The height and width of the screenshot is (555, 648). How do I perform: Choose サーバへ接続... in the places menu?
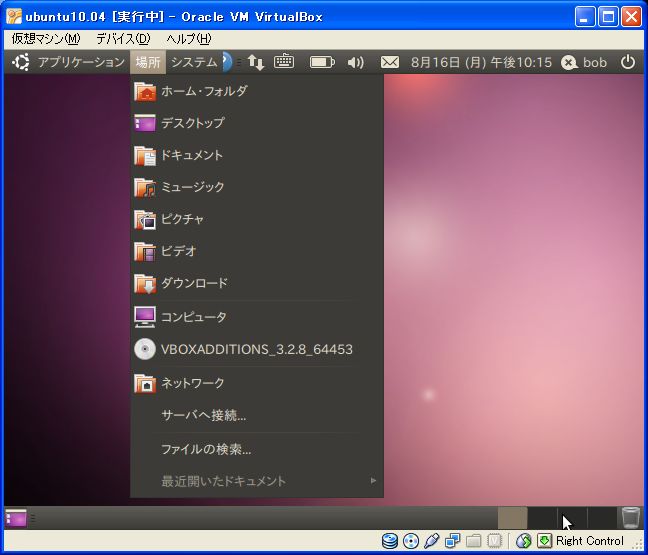click(257, 415)
